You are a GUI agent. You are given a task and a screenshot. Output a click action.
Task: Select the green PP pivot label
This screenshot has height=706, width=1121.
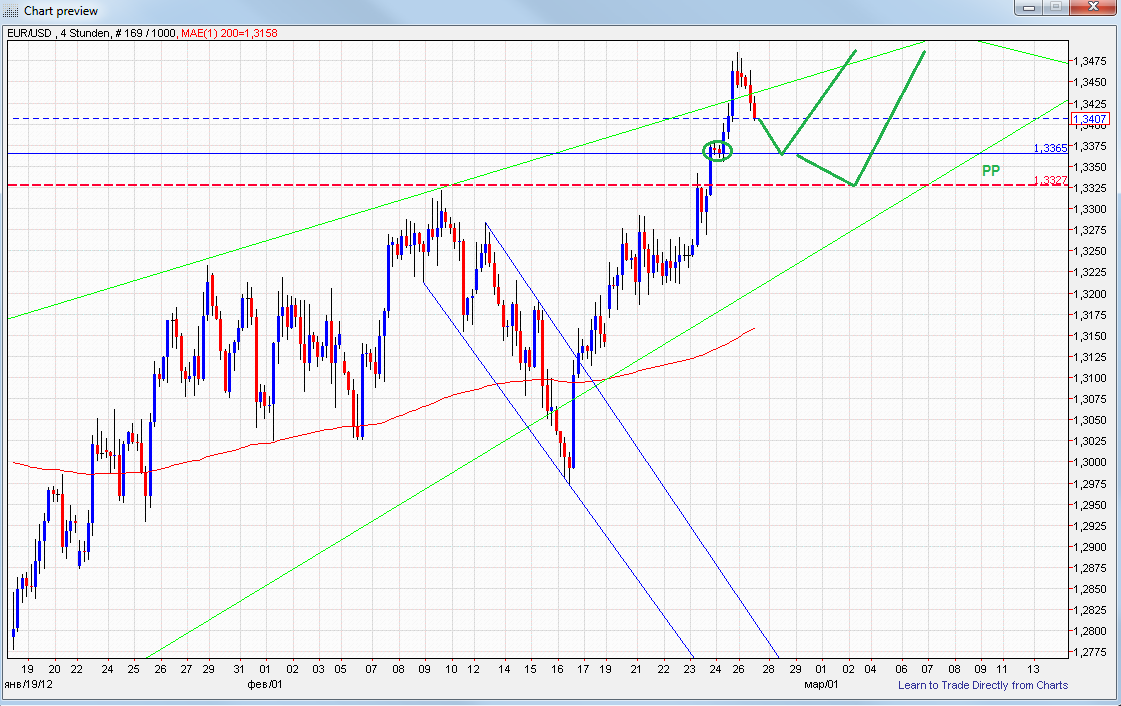[x=990, y=170]
